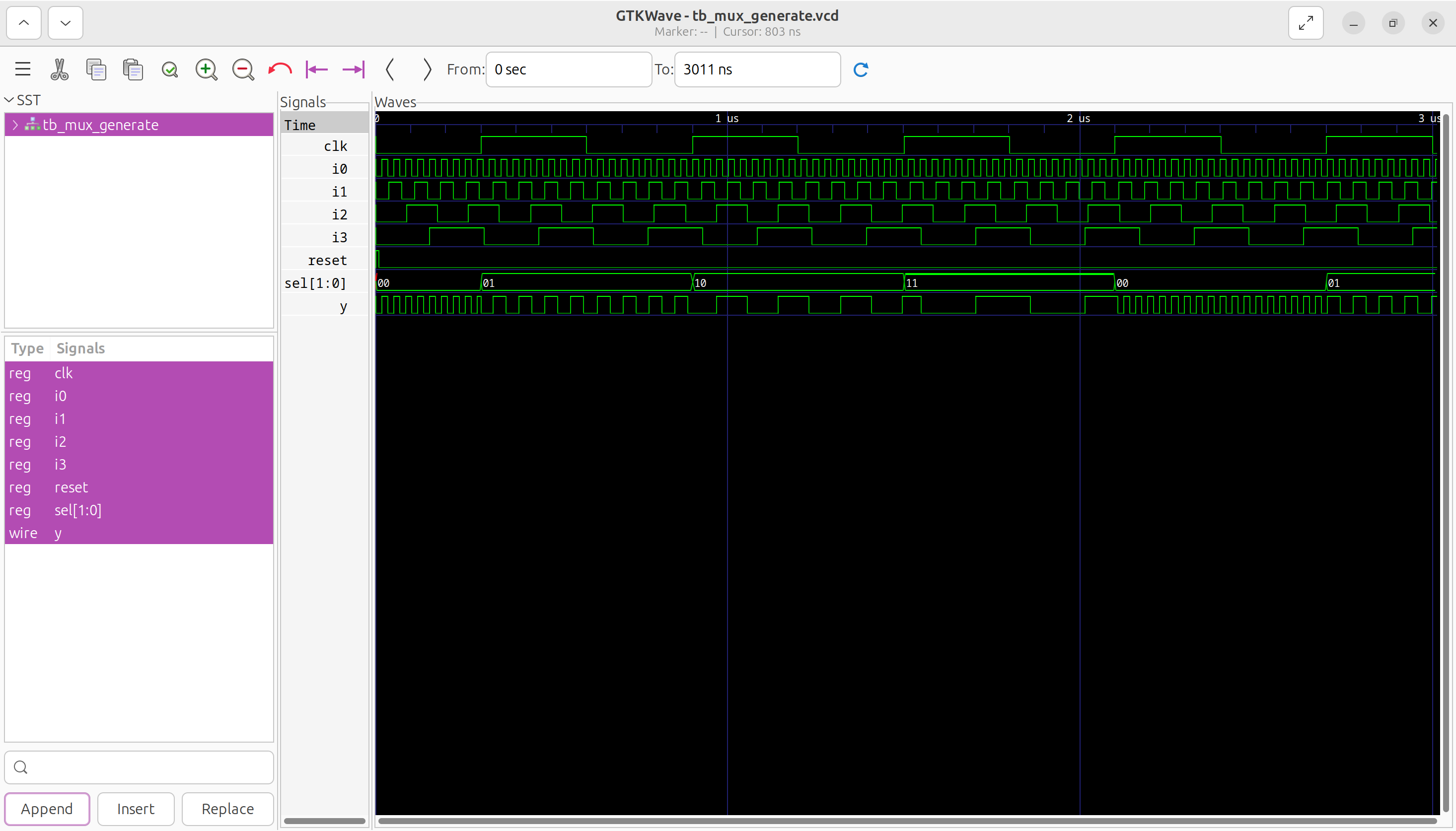Click the toolbar up chevron button
Screen dimensions: 1456x831
(x=23, y=23)
